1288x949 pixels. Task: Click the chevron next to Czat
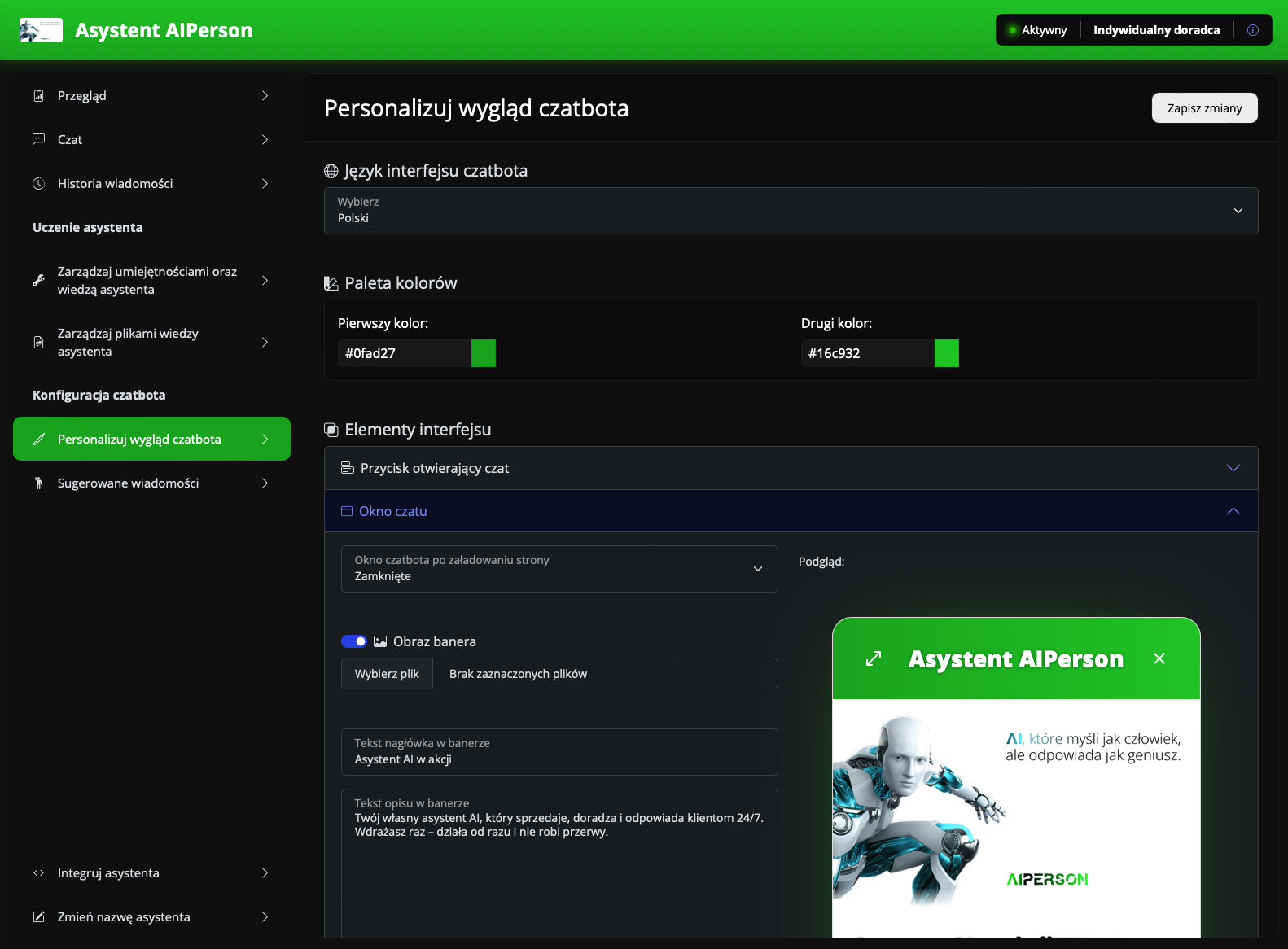pyautogui.click(x=265, y=139)
